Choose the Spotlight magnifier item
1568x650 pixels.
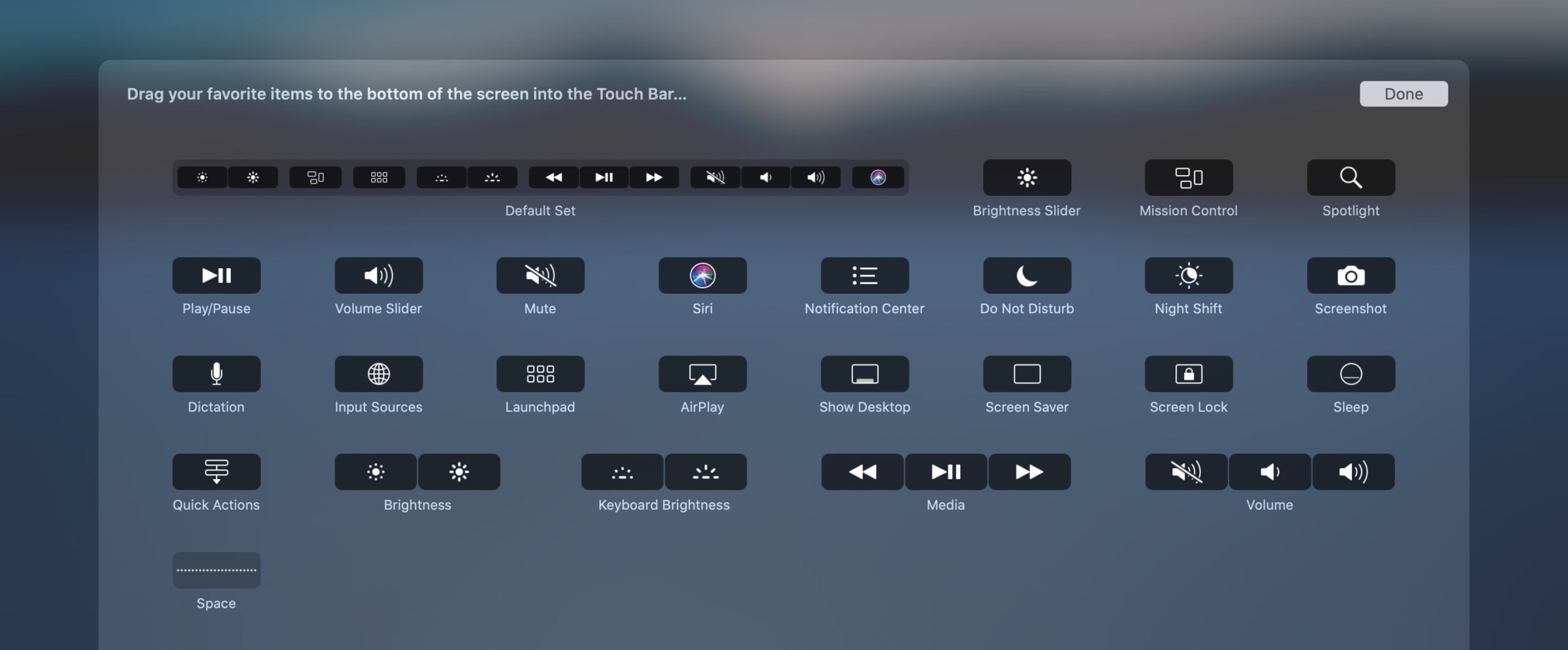point(1351,177)
